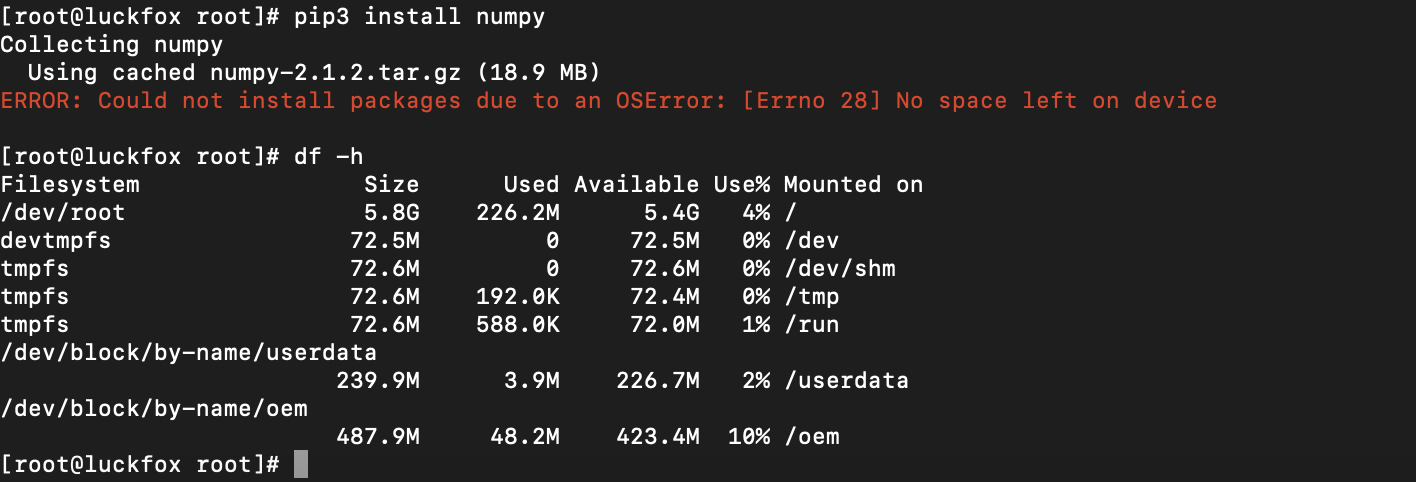Viewport: 1416px width, 482px height.
Task: Click the 'Mounted on' column header
Action: [x=853, y=184]
